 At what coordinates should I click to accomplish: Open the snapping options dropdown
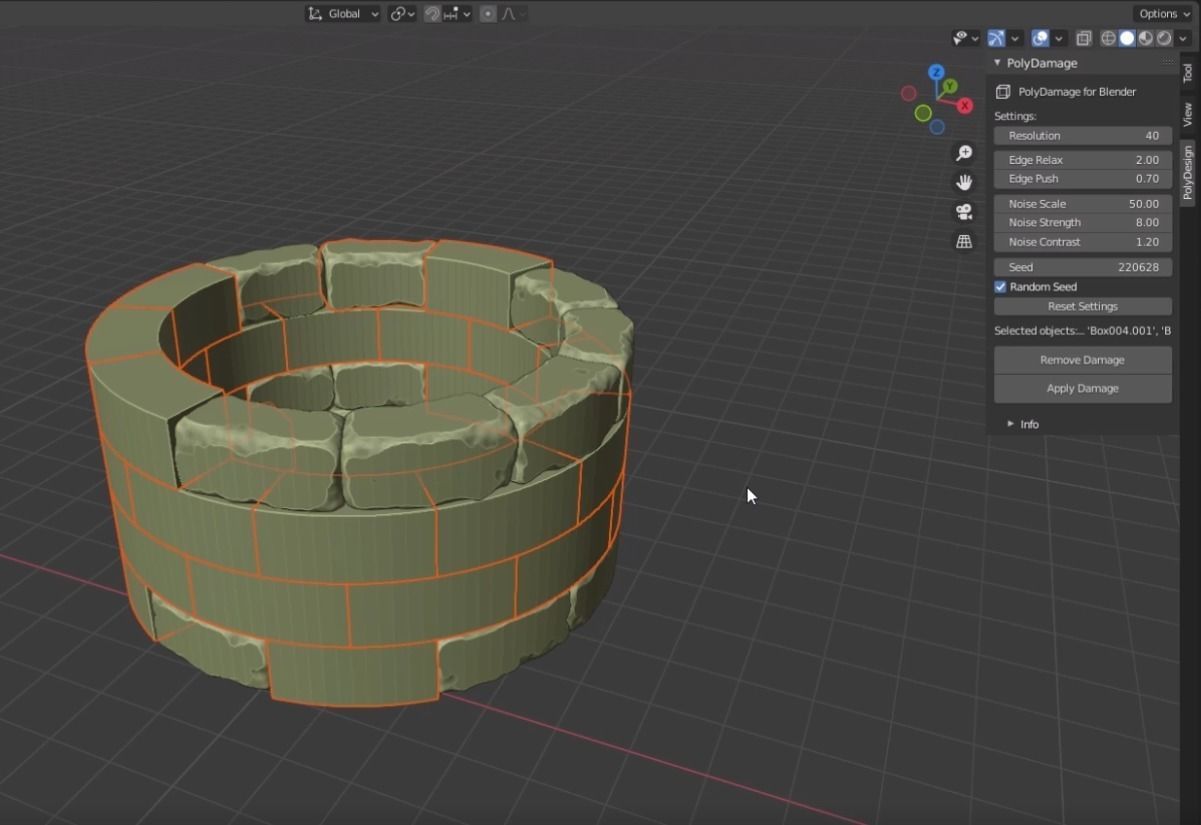pos(457,14)
